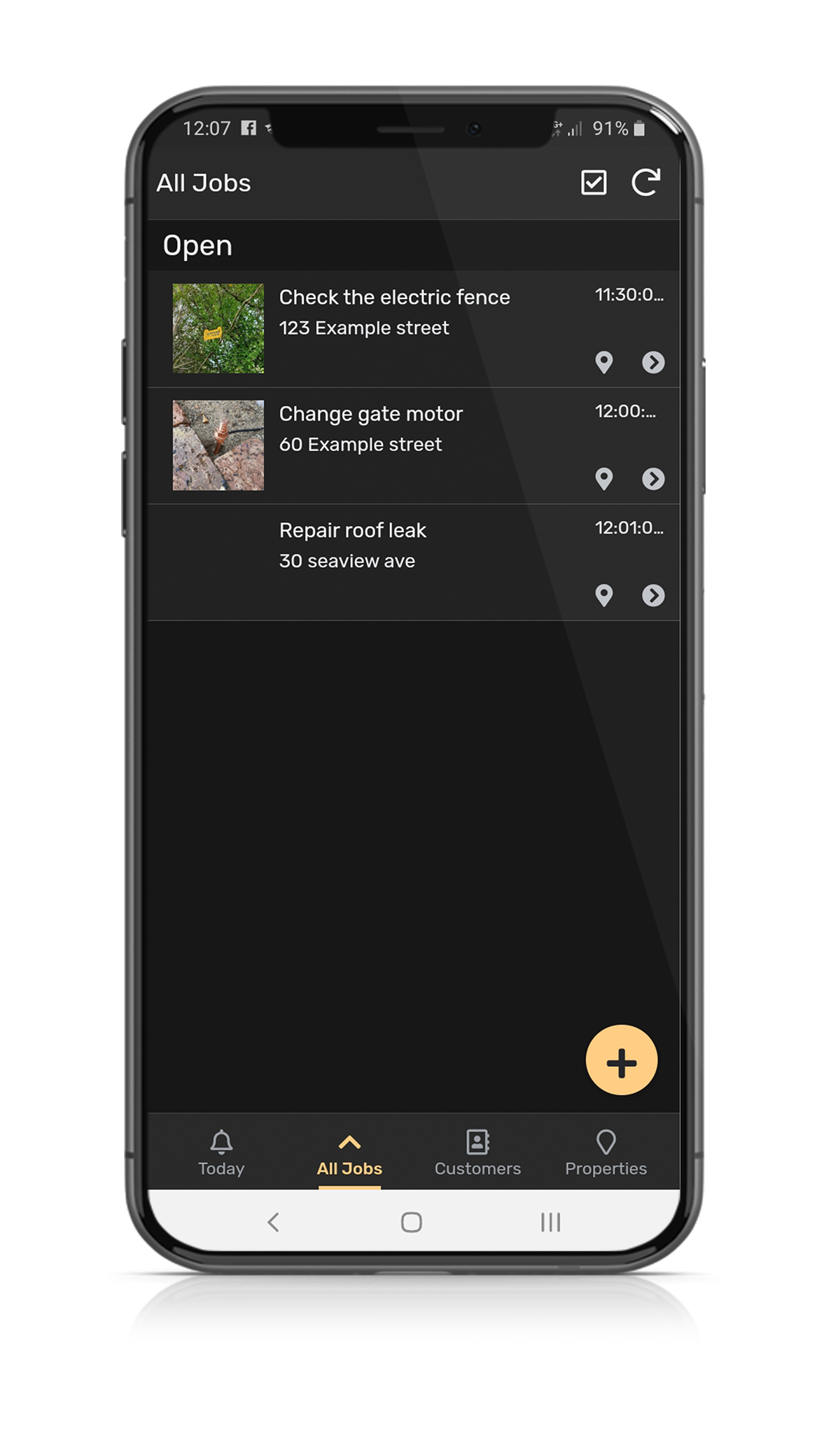This screenshot has width=840, height=1441.
Task: Tap the Android home navigation button
Action: click(x=412, y=1223)
